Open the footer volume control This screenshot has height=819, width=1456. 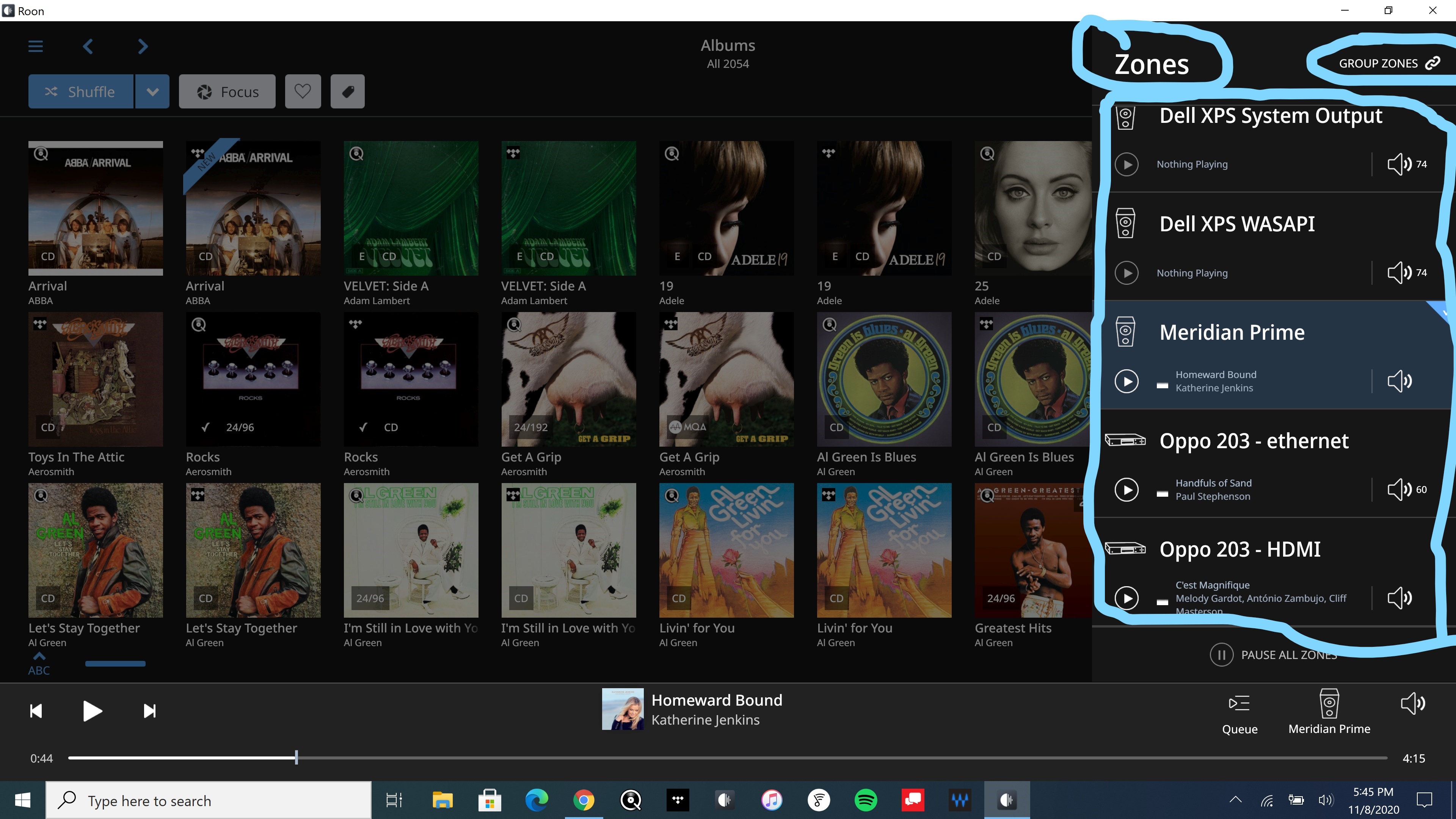pyautogui.click(x=1412, y=704)
